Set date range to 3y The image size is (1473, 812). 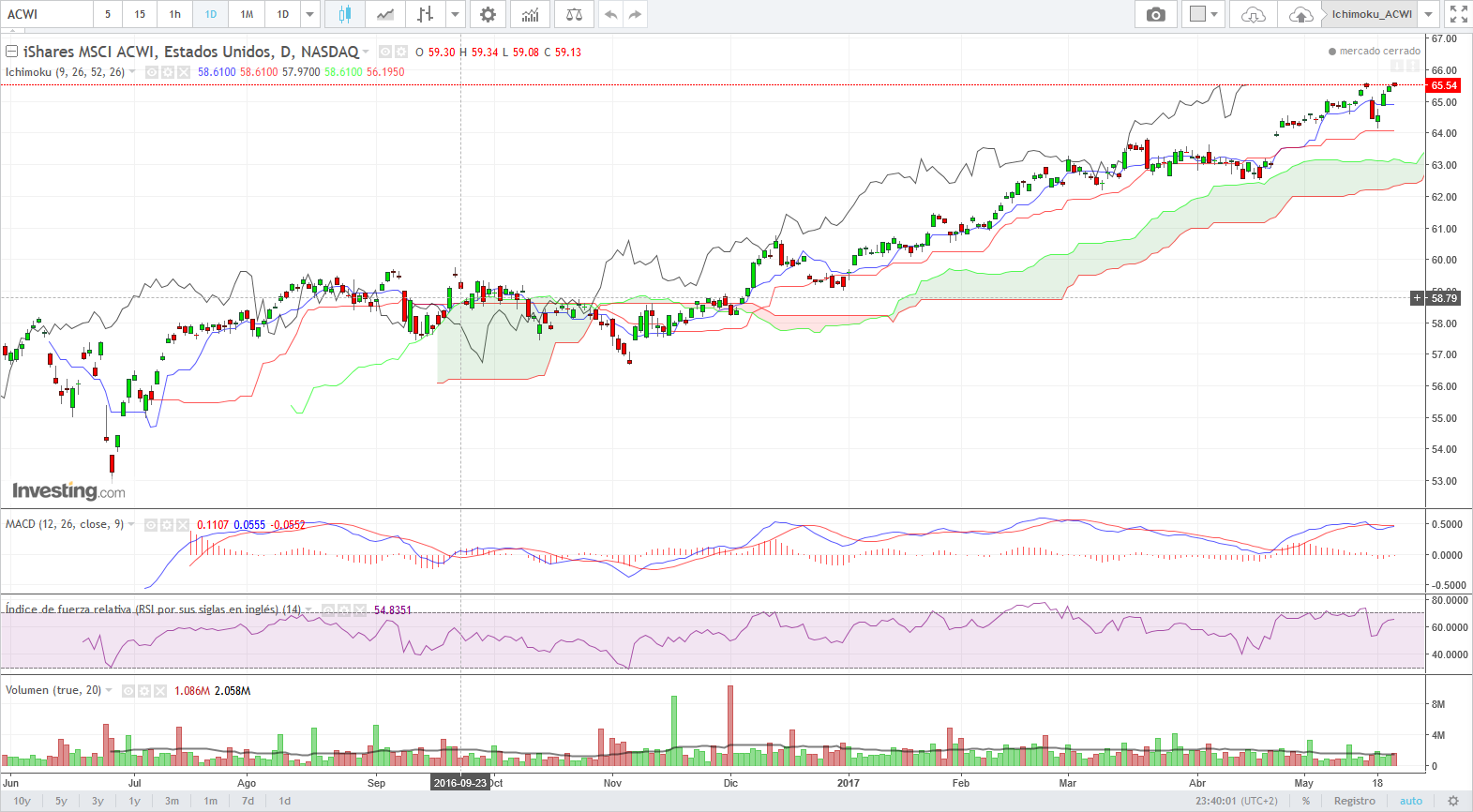98,801
